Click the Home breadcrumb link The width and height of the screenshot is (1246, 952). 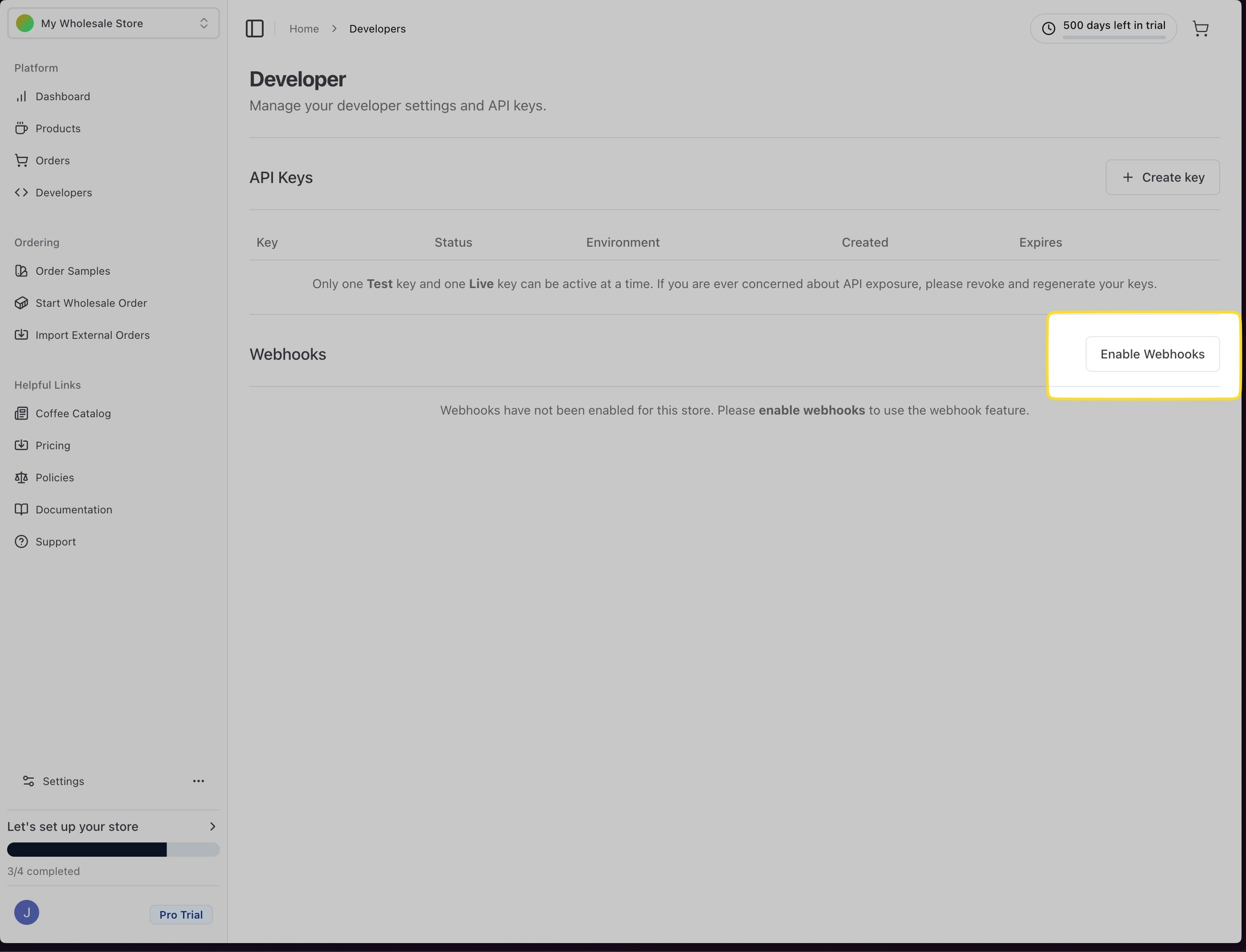(304, 29)
